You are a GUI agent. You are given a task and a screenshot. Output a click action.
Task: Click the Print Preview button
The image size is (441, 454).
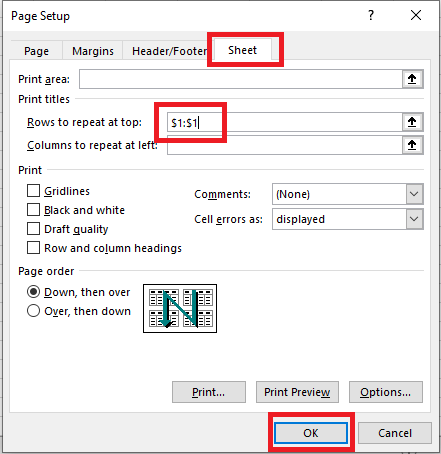[x=297, y=392]
